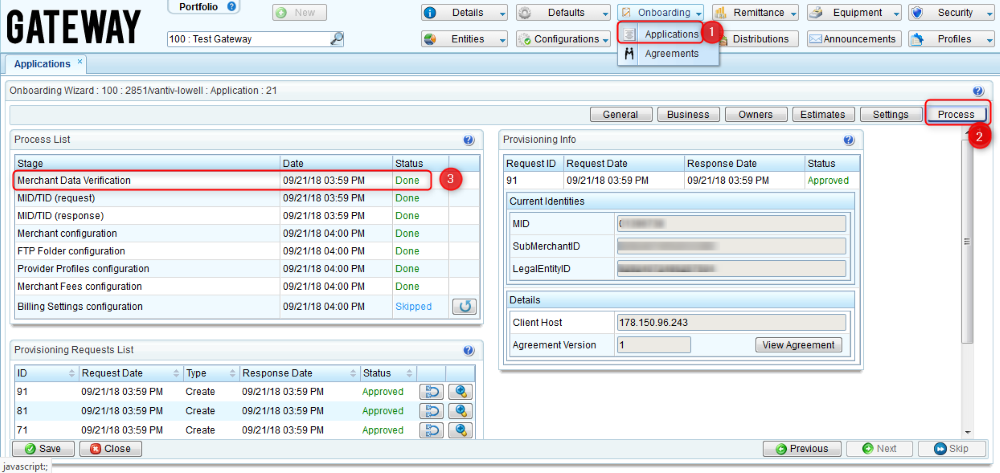
Task: Switch to the Business wizard tab
Action: click(x=688, y=114)
